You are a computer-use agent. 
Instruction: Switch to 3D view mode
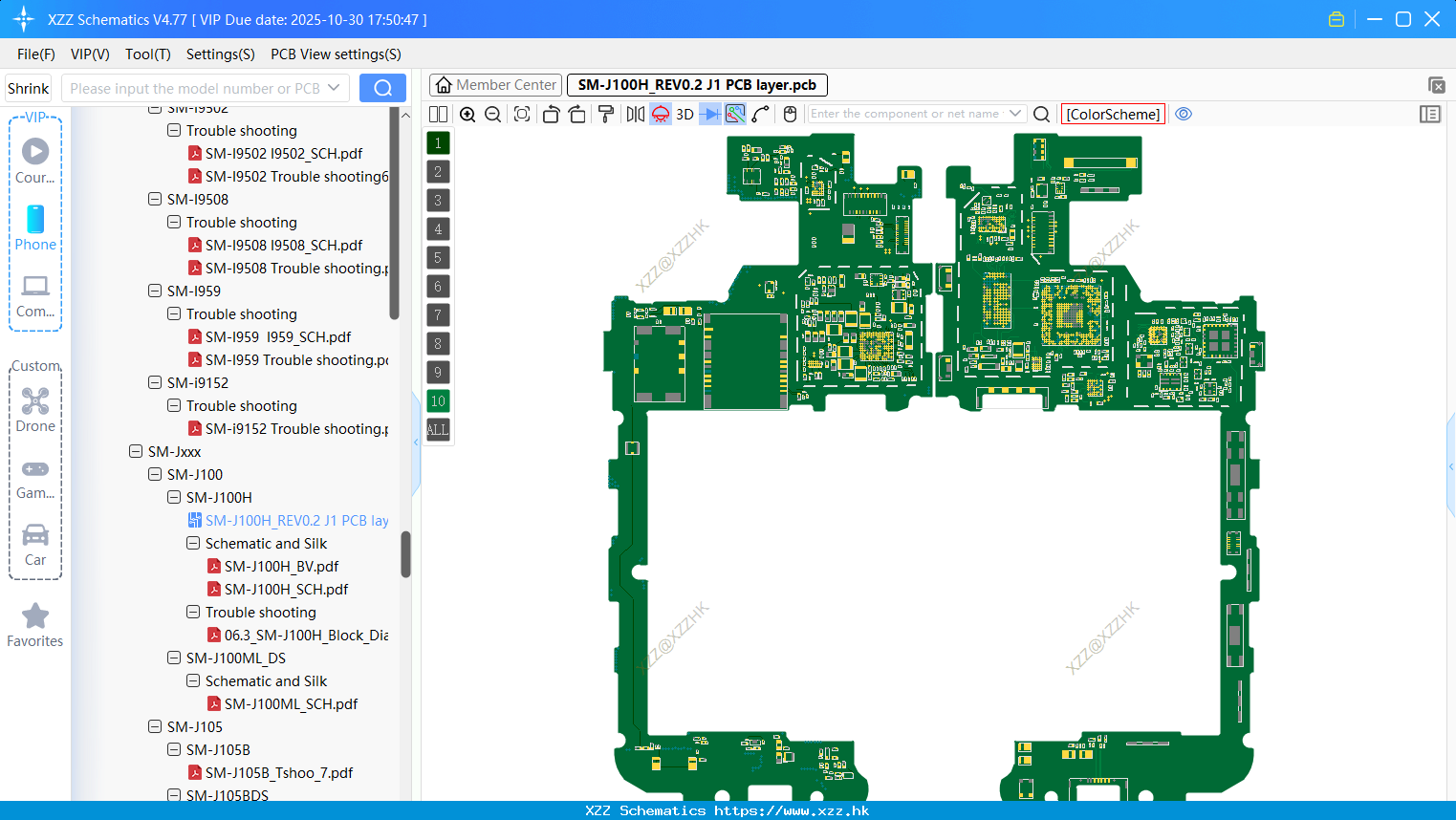click(685, 114)
